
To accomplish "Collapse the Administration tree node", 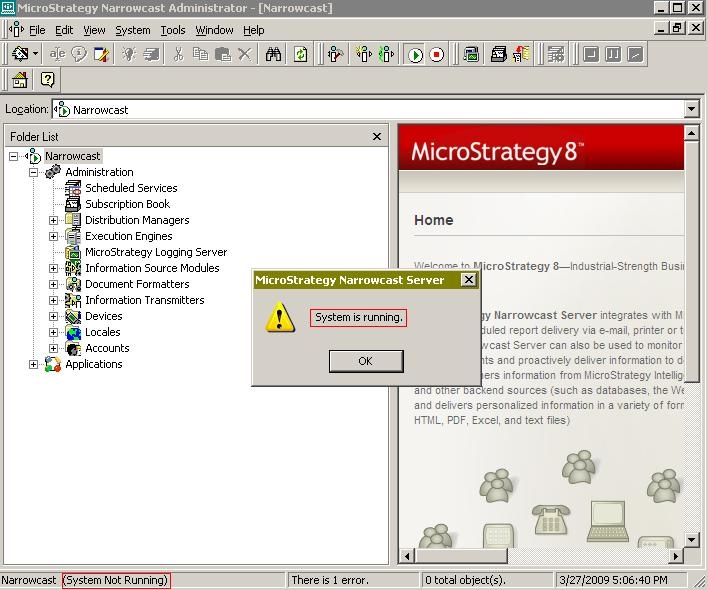I will [x=33, y=172].
